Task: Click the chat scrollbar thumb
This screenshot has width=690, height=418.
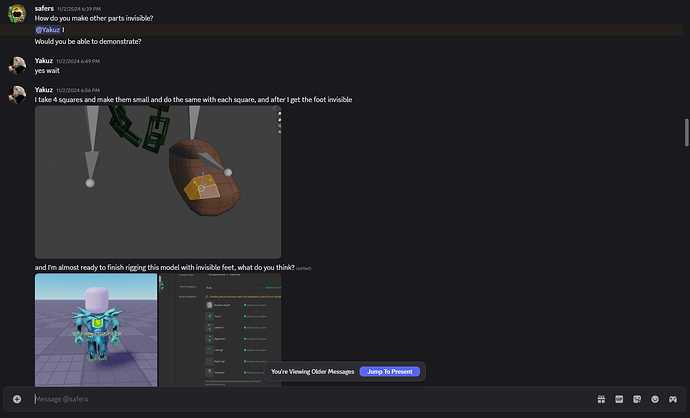Action: (686, 132)
